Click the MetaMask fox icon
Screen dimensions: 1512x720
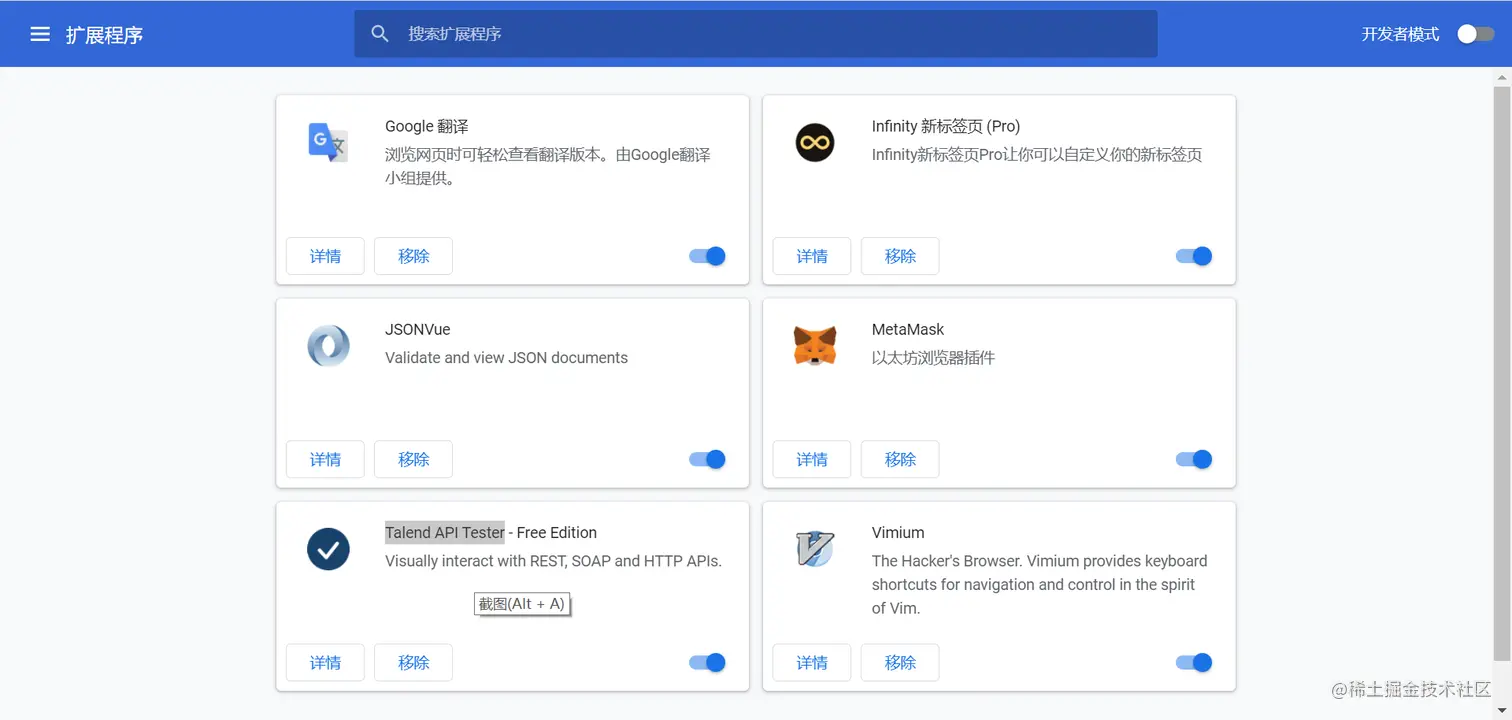tap(815, 346)
